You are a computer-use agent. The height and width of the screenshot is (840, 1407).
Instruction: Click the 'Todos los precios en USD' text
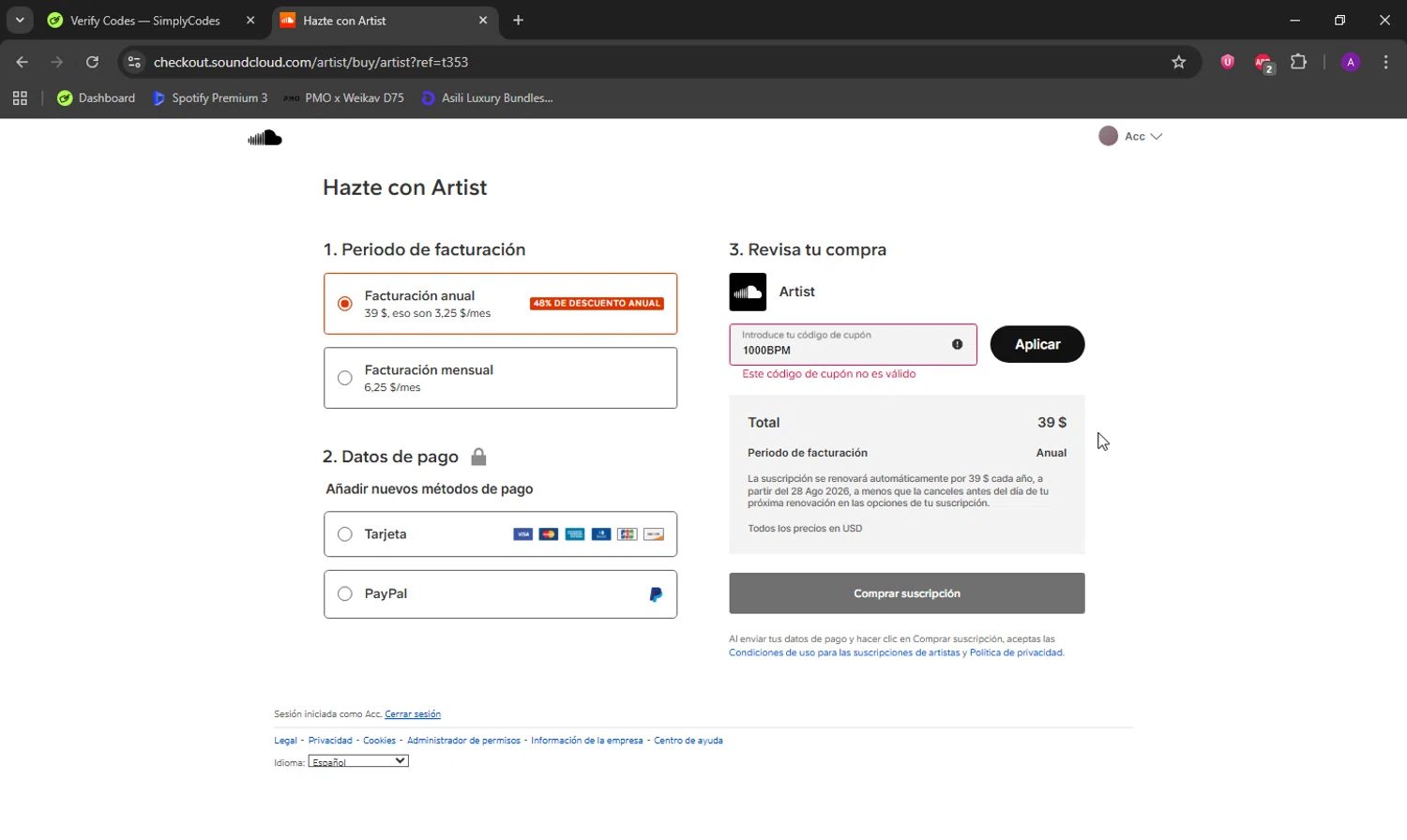[x=805, y=529]
